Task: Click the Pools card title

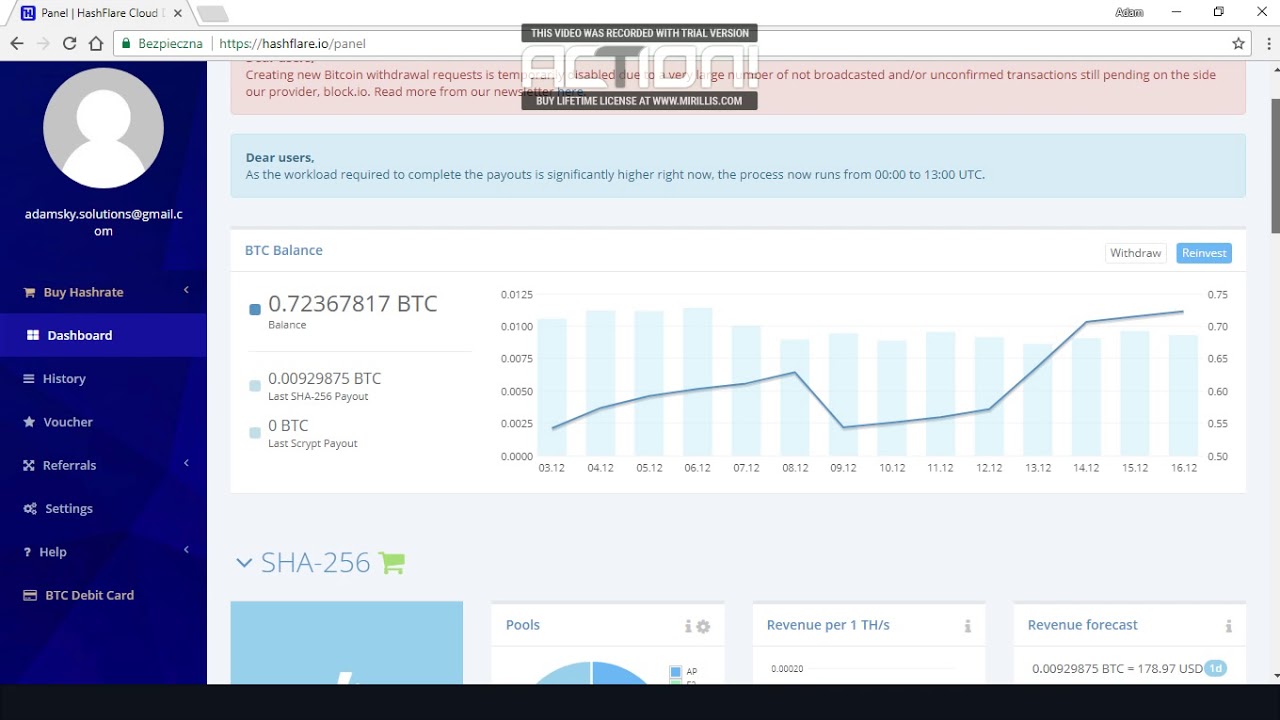Action: (x=523, y=625)
